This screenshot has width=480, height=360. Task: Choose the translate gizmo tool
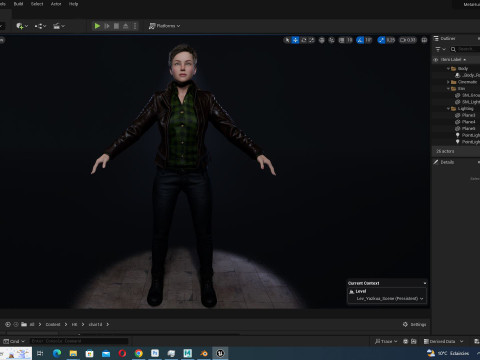click(295, 40)
